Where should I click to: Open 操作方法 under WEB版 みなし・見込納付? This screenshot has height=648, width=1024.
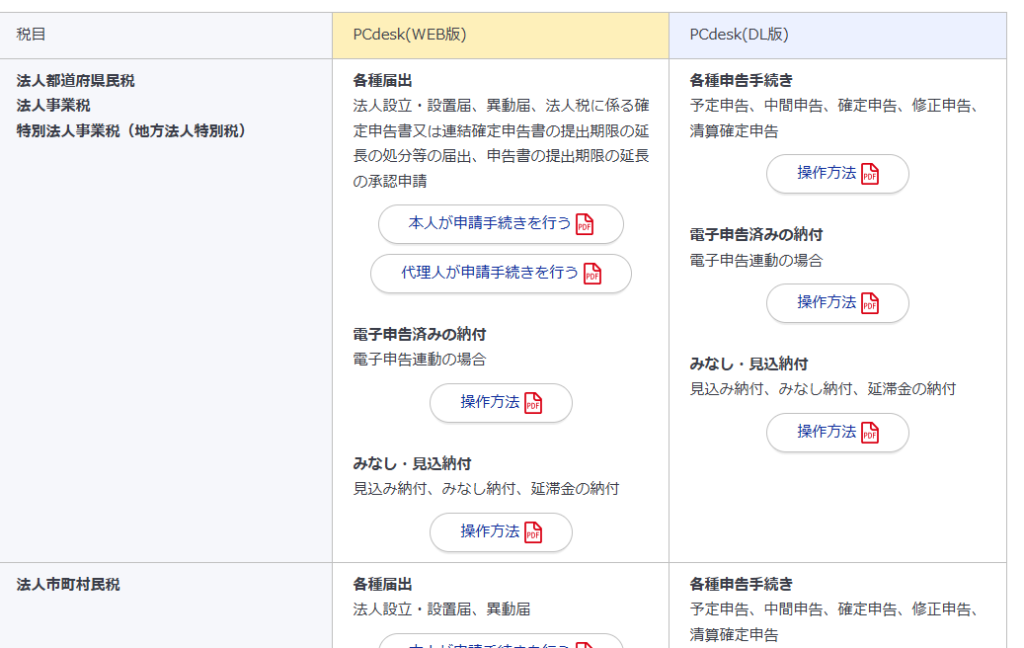pyautogui.click(x=490, y=532)
